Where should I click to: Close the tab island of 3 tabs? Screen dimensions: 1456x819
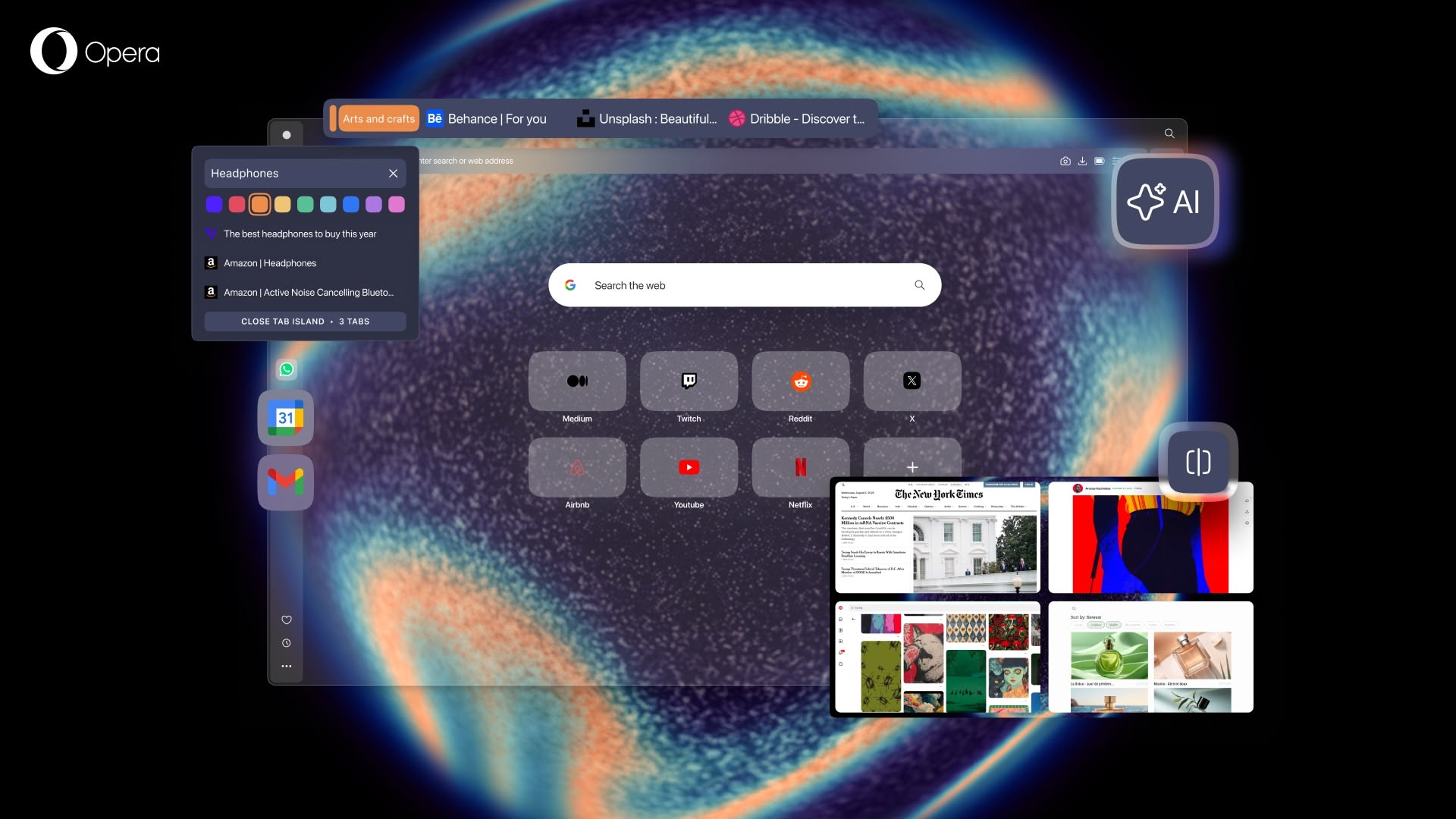click(x=305, y=321)
